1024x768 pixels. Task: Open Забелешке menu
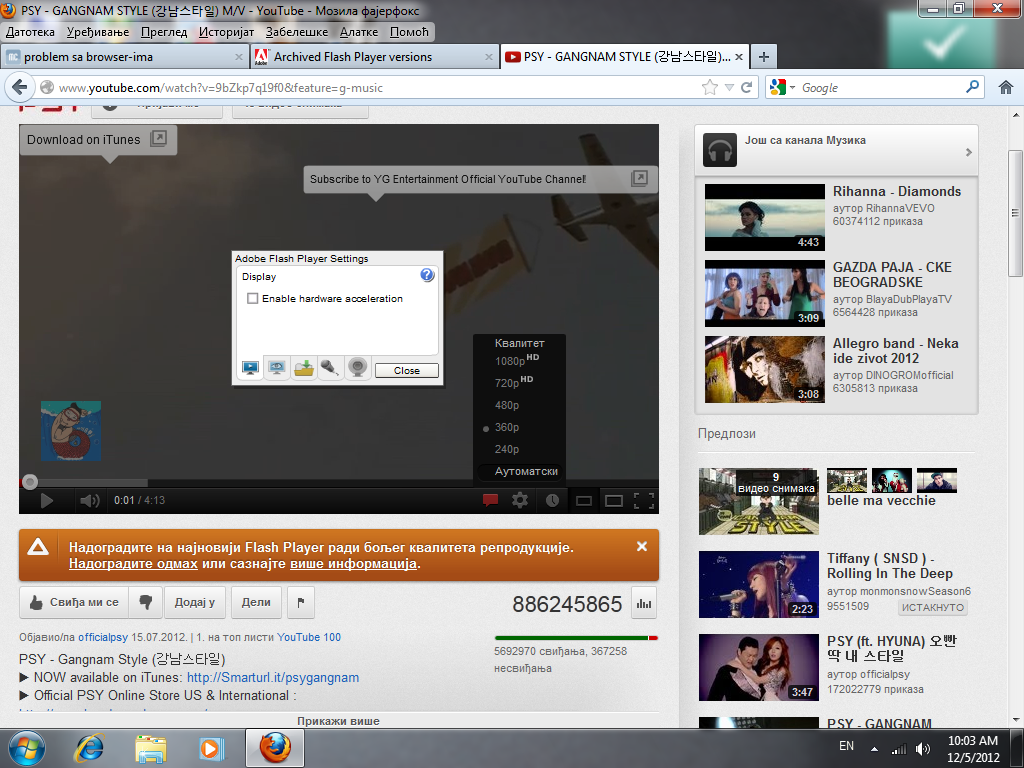tap(297, 32)
